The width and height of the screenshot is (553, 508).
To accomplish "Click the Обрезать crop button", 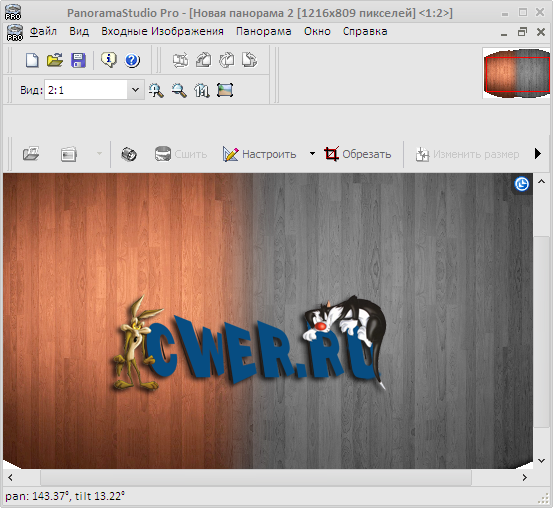I will [x=358, y=154].
